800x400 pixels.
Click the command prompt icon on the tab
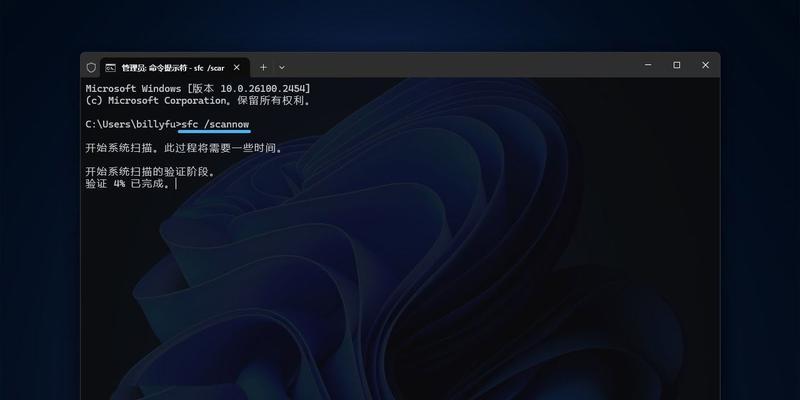(110, 67)
